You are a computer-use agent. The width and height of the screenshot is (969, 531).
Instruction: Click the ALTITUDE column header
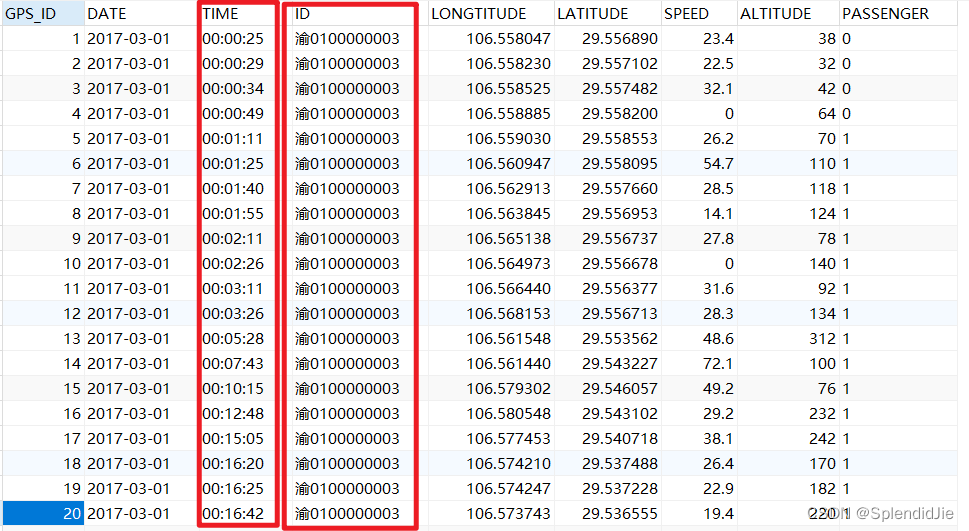coord(788,14)
